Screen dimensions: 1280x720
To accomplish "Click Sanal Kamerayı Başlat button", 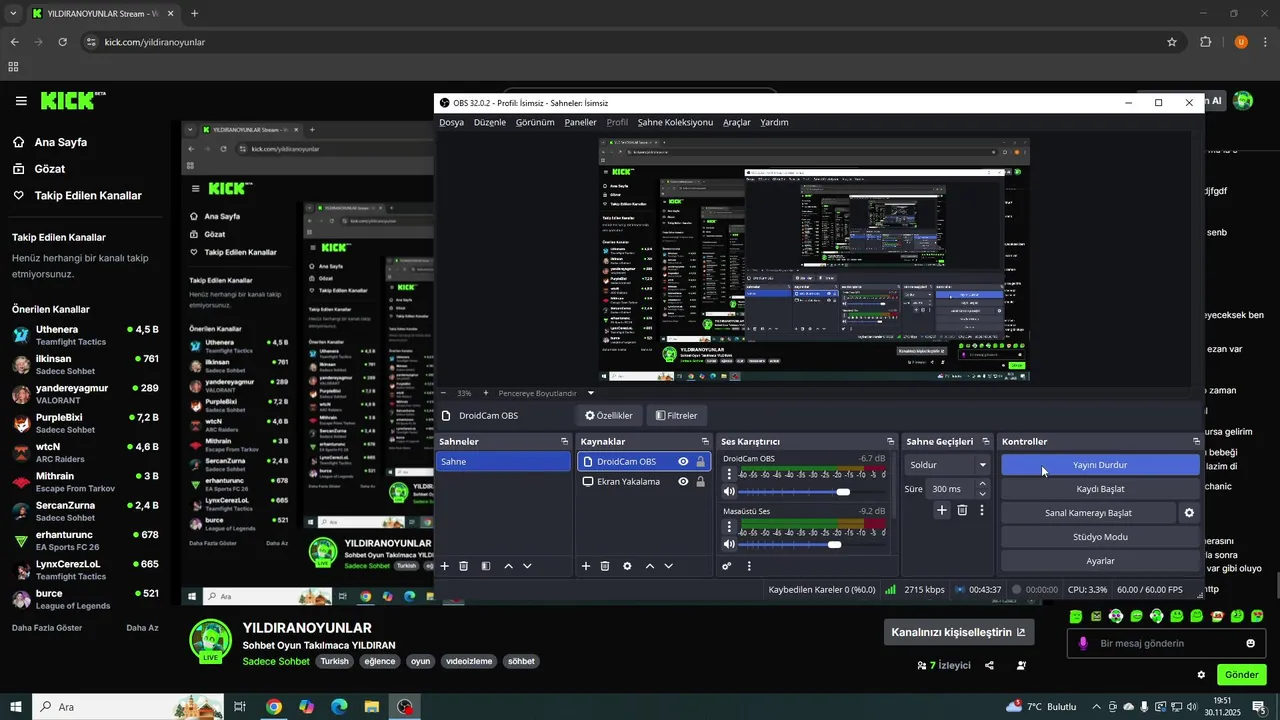I will coord(1088,513).
